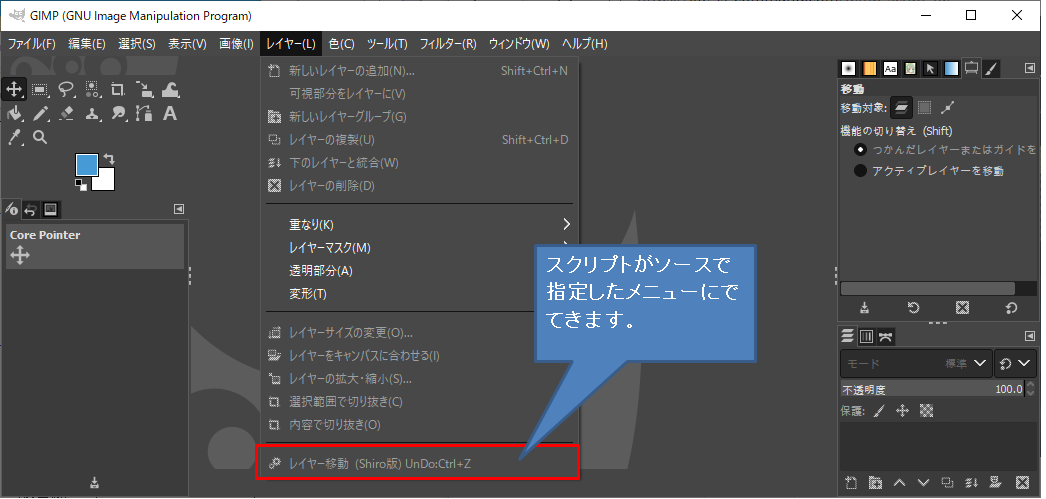Select つかんだレイヤーまたはガイド radio option

861,149
